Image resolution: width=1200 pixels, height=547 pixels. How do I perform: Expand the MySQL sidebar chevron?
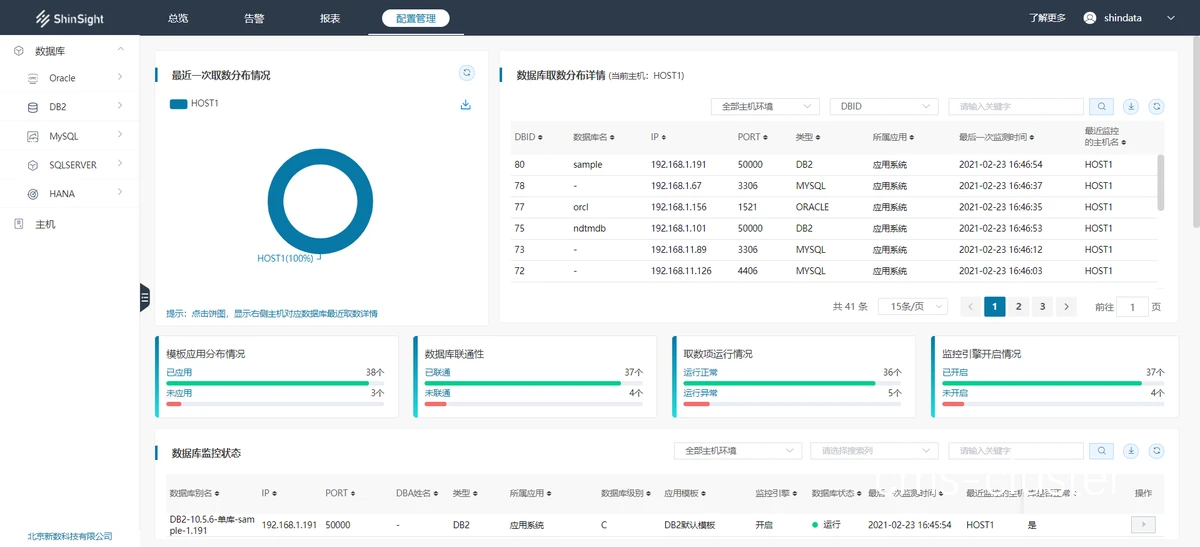[120, 135]
